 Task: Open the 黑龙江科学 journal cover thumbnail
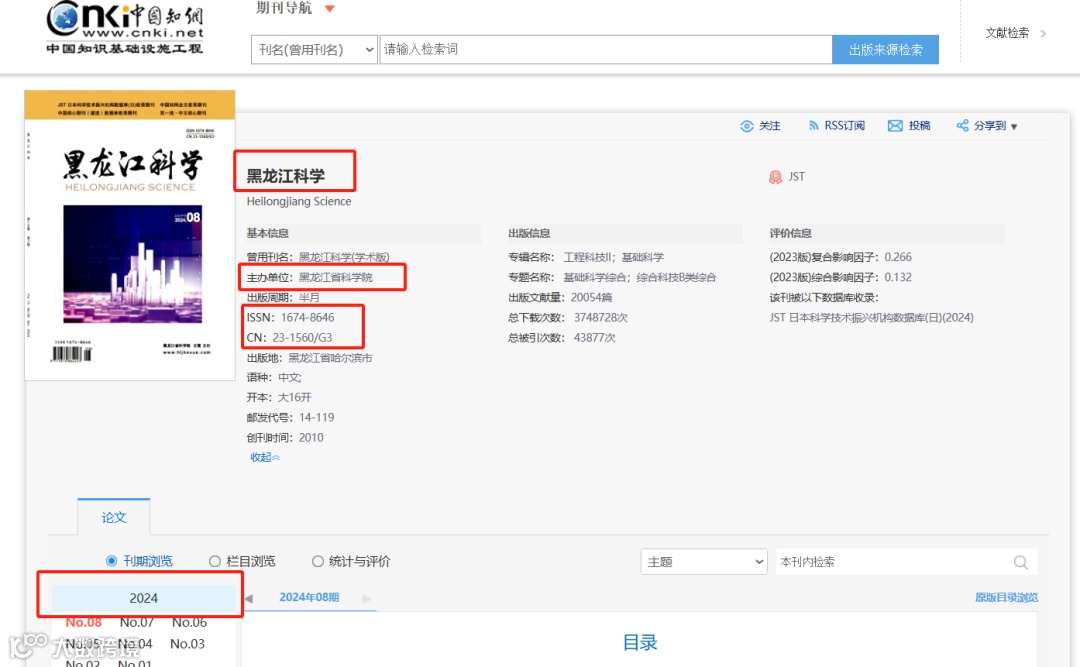pyautogui.click(x=130, y=235)
